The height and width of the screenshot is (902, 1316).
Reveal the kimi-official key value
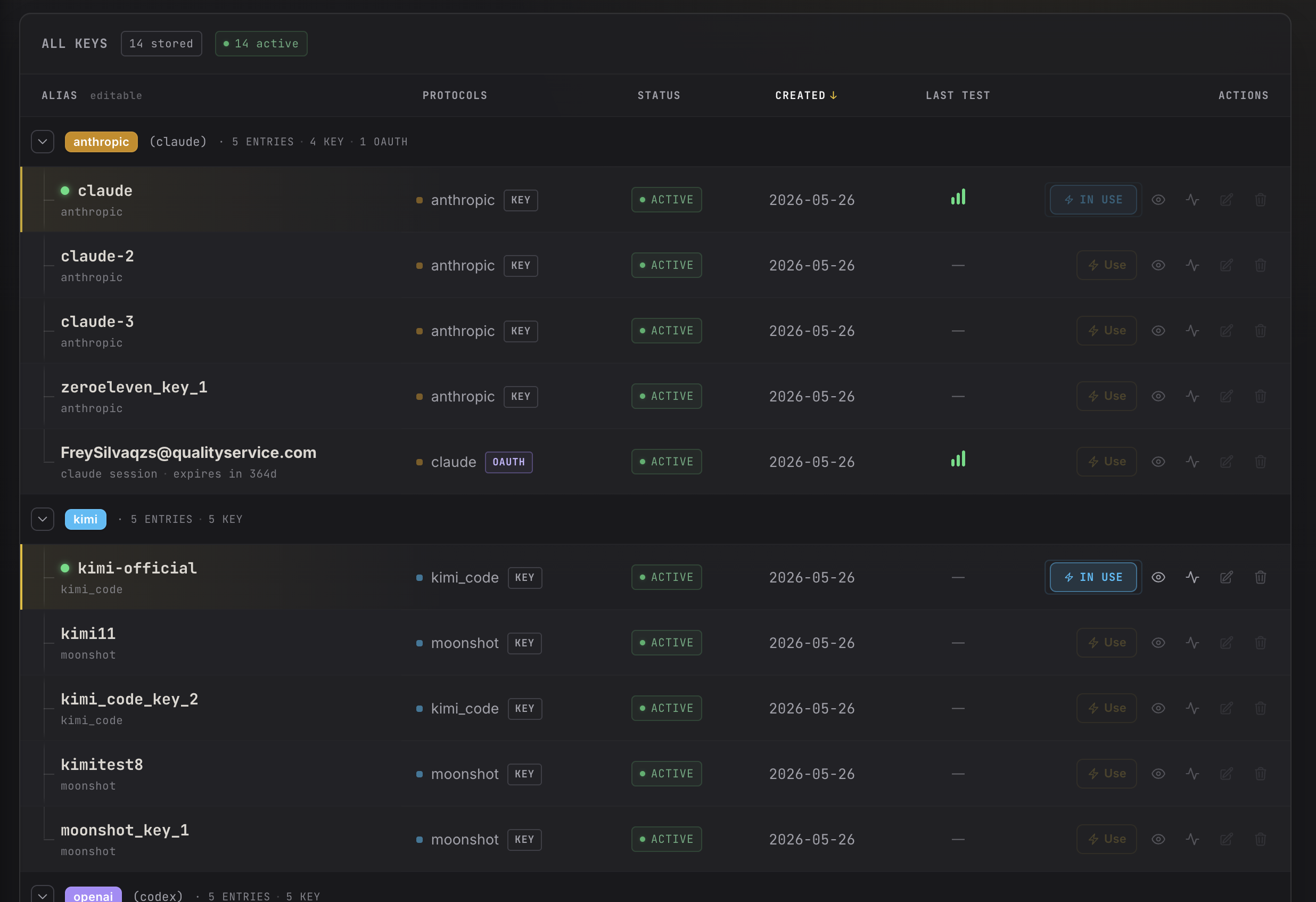click(x=1158, y=577)
